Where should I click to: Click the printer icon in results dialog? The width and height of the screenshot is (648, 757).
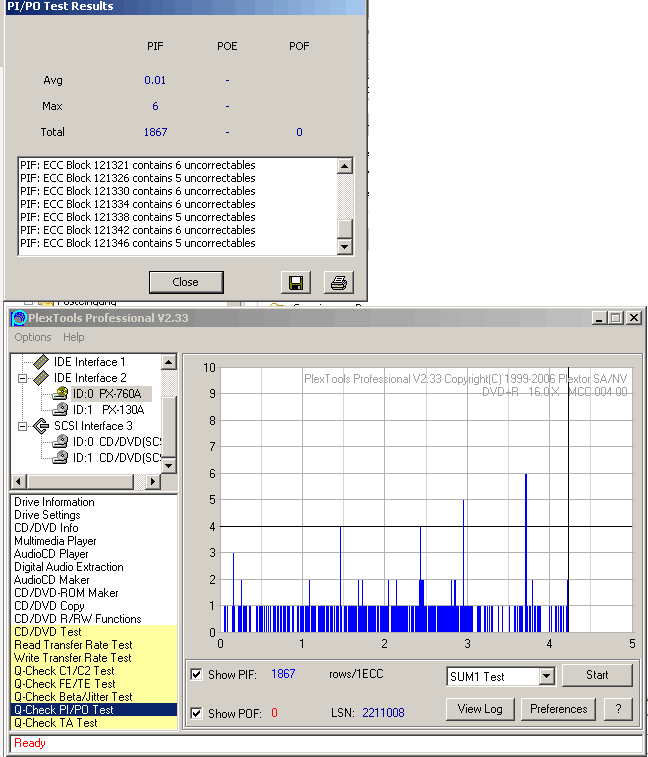pyautogui.click(x=339, y=282)
